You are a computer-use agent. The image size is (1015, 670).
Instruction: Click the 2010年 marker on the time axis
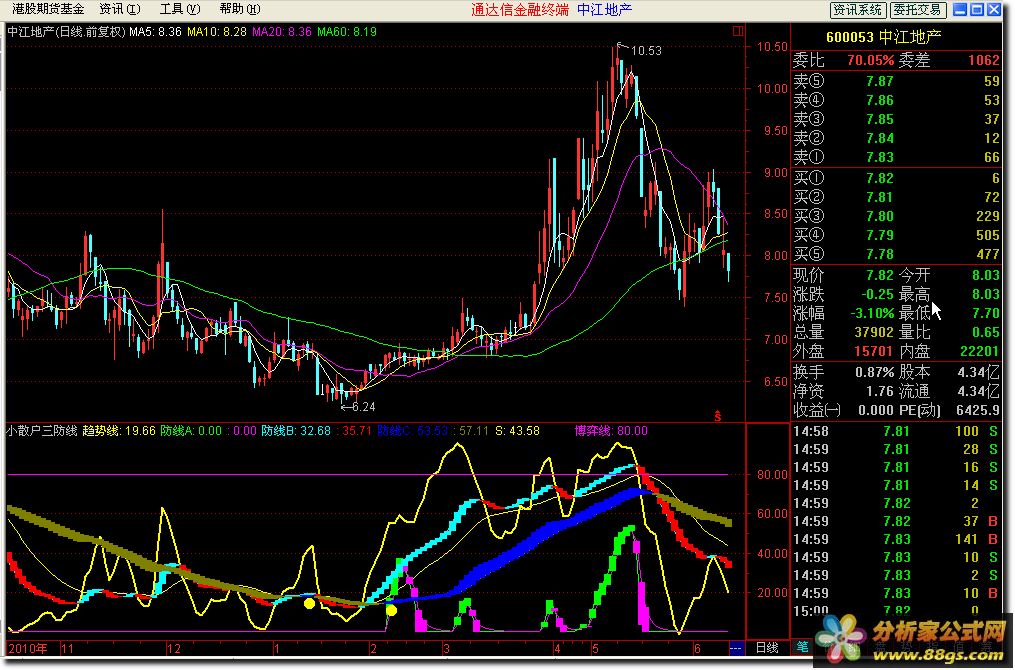pyautogui.click(x=28, y=648)
